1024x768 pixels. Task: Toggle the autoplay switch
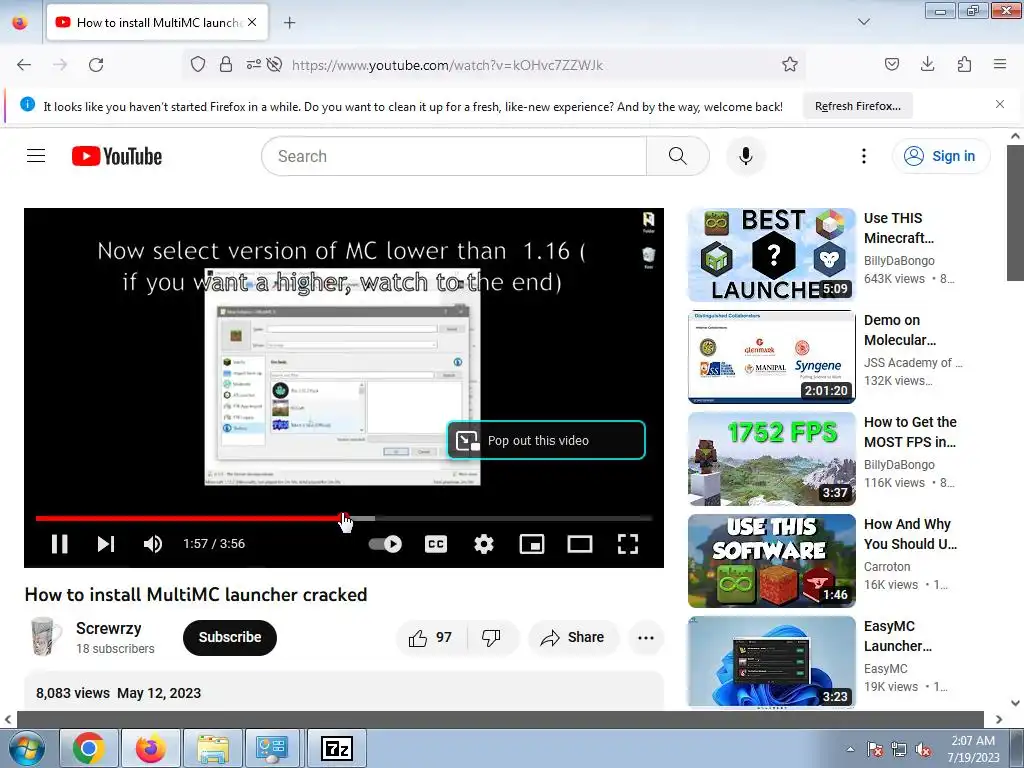click(385, 543)
